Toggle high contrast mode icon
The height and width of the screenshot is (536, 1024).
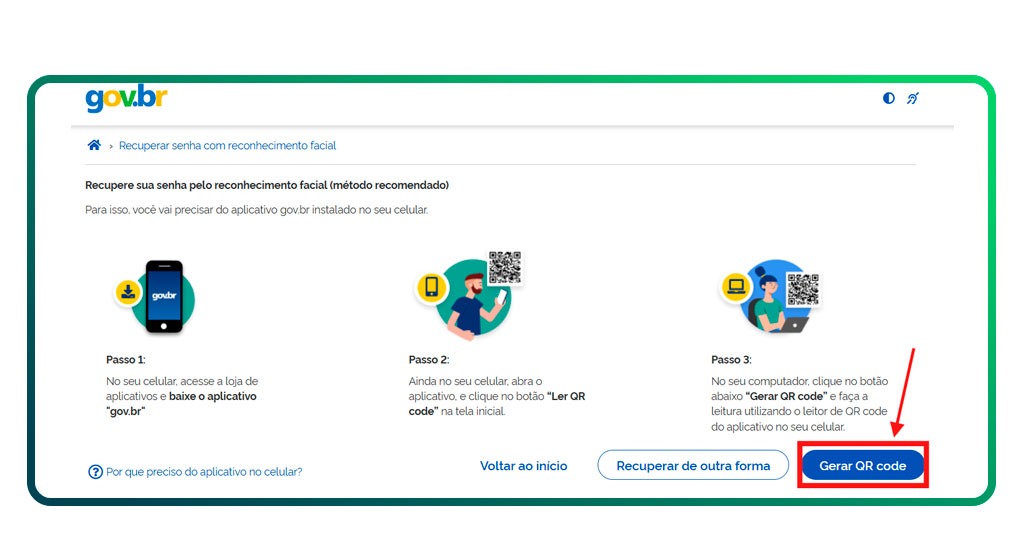point(889,98)
